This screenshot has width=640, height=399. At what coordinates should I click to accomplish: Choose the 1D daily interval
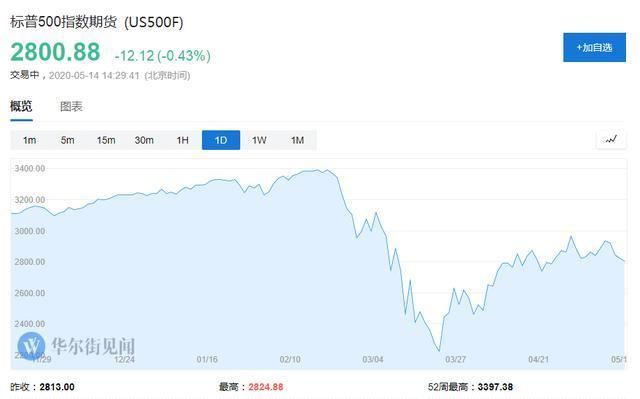click(x=221, y=140)
